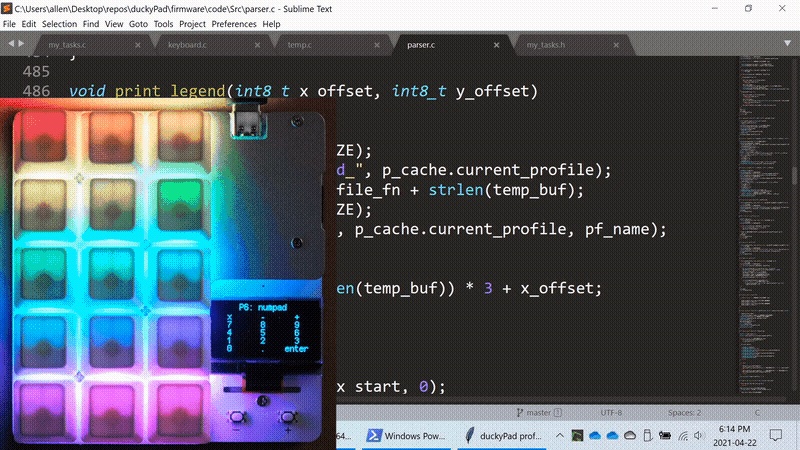Open the Preferences menu
800x450 pixels.
(233, 23)
